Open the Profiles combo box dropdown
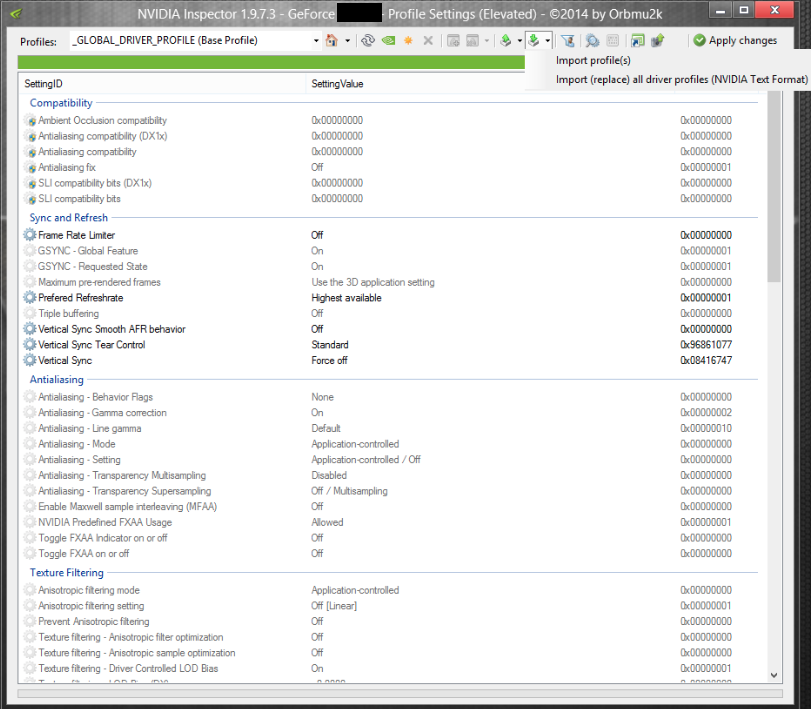811x709 pixels. [x=316, y=40]
